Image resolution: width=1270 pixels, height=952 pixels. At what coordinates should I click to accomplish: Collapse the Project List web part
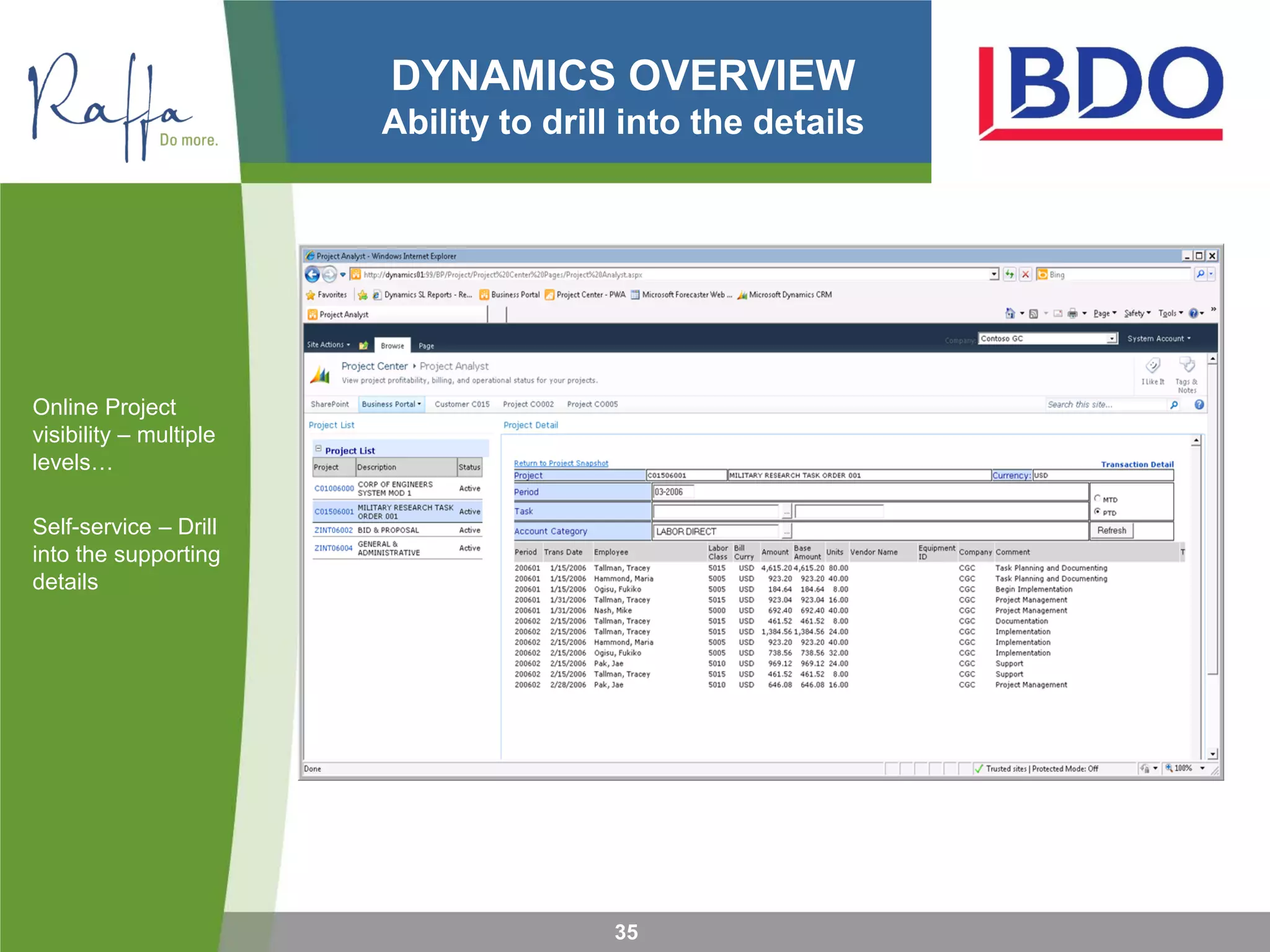(318, 449)
